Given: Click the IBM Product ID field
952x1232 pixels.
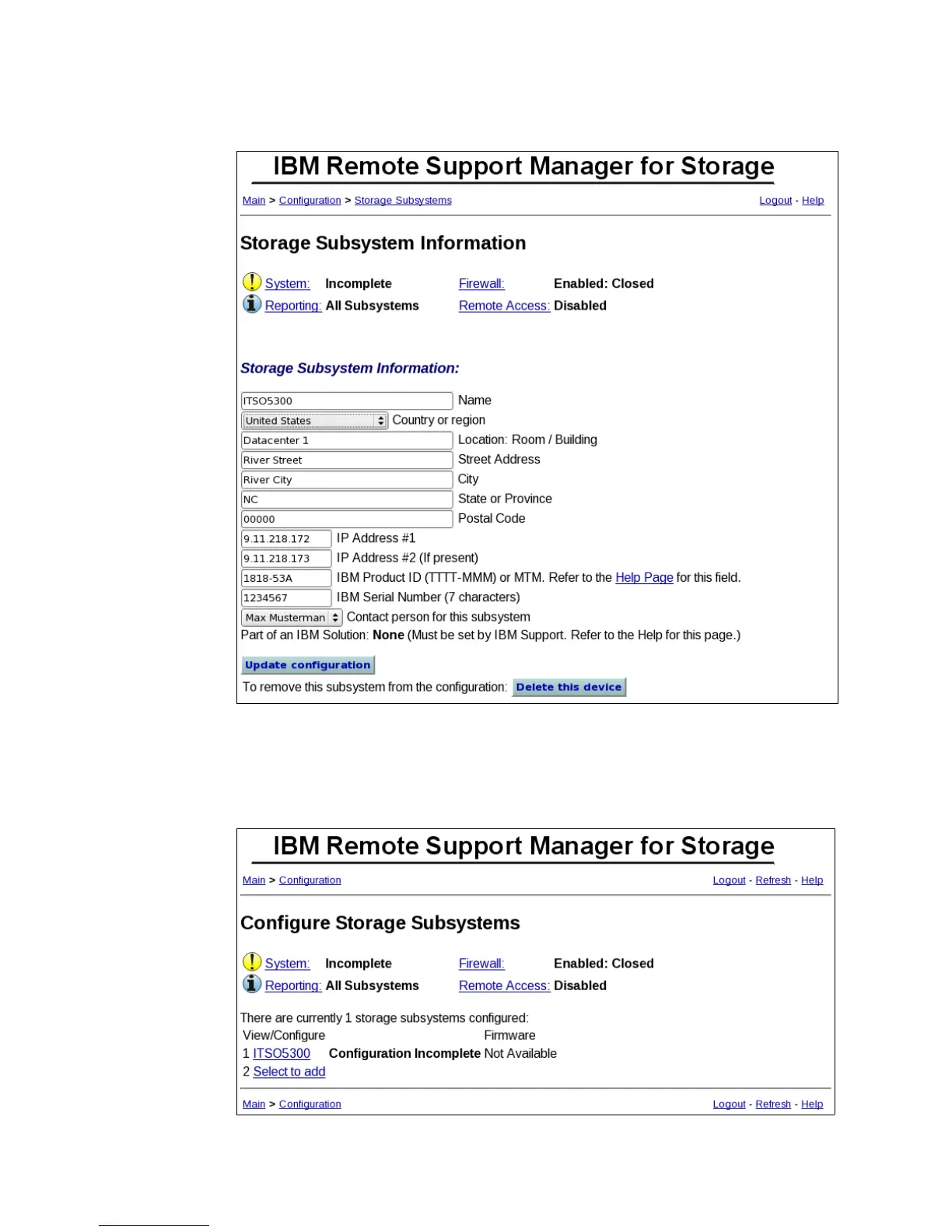Looking at the screenshot, I should [x=286, y=578].
